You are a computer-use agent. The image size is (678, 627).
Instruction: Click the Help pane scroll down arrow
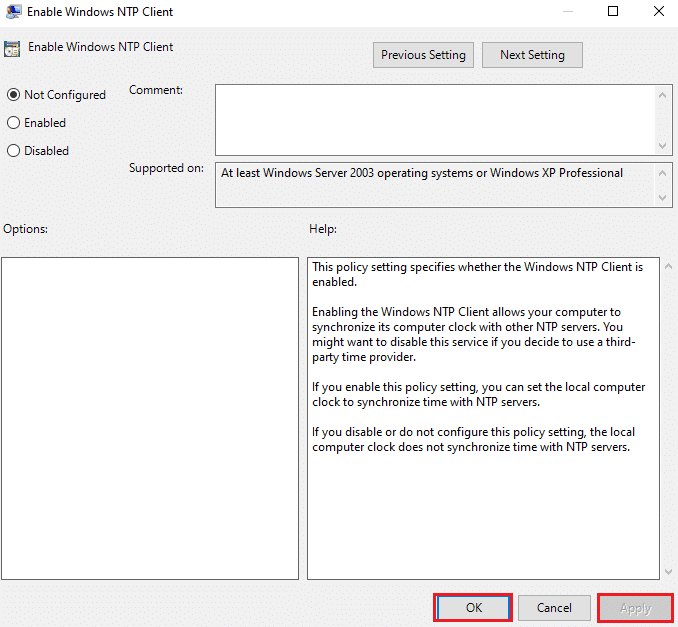pos(668,572)
